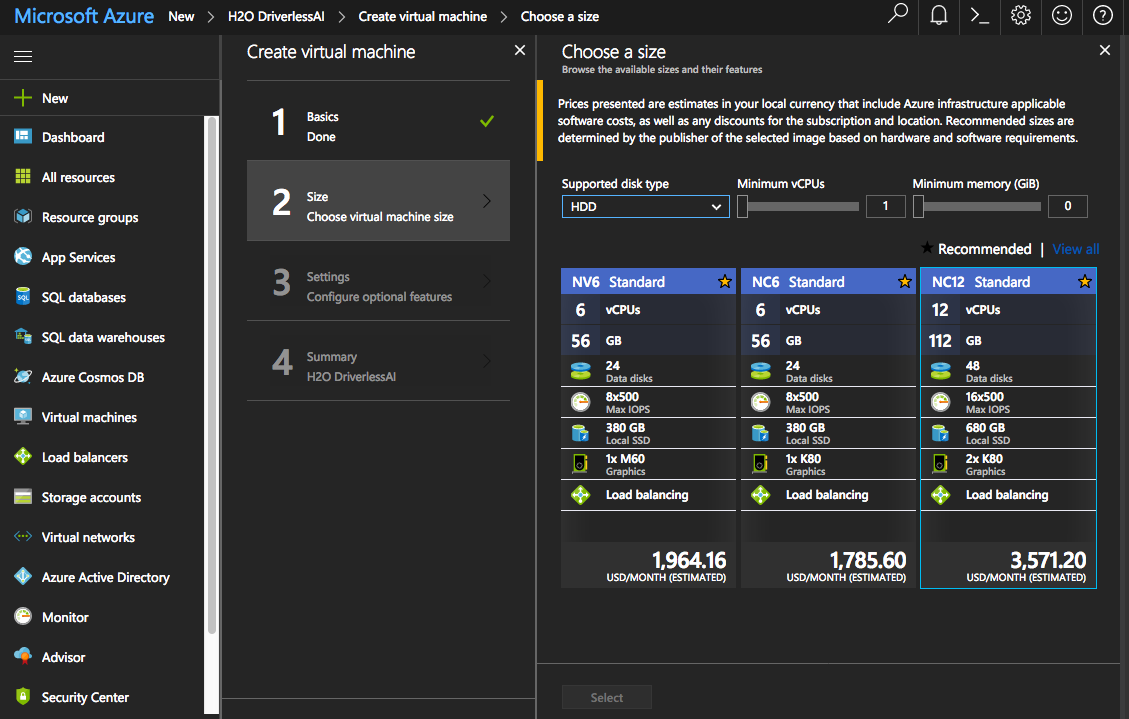The height and width of the screenshot is (719, 1129).
Task: Open the feedback smiley icon
Action: 1061,17
